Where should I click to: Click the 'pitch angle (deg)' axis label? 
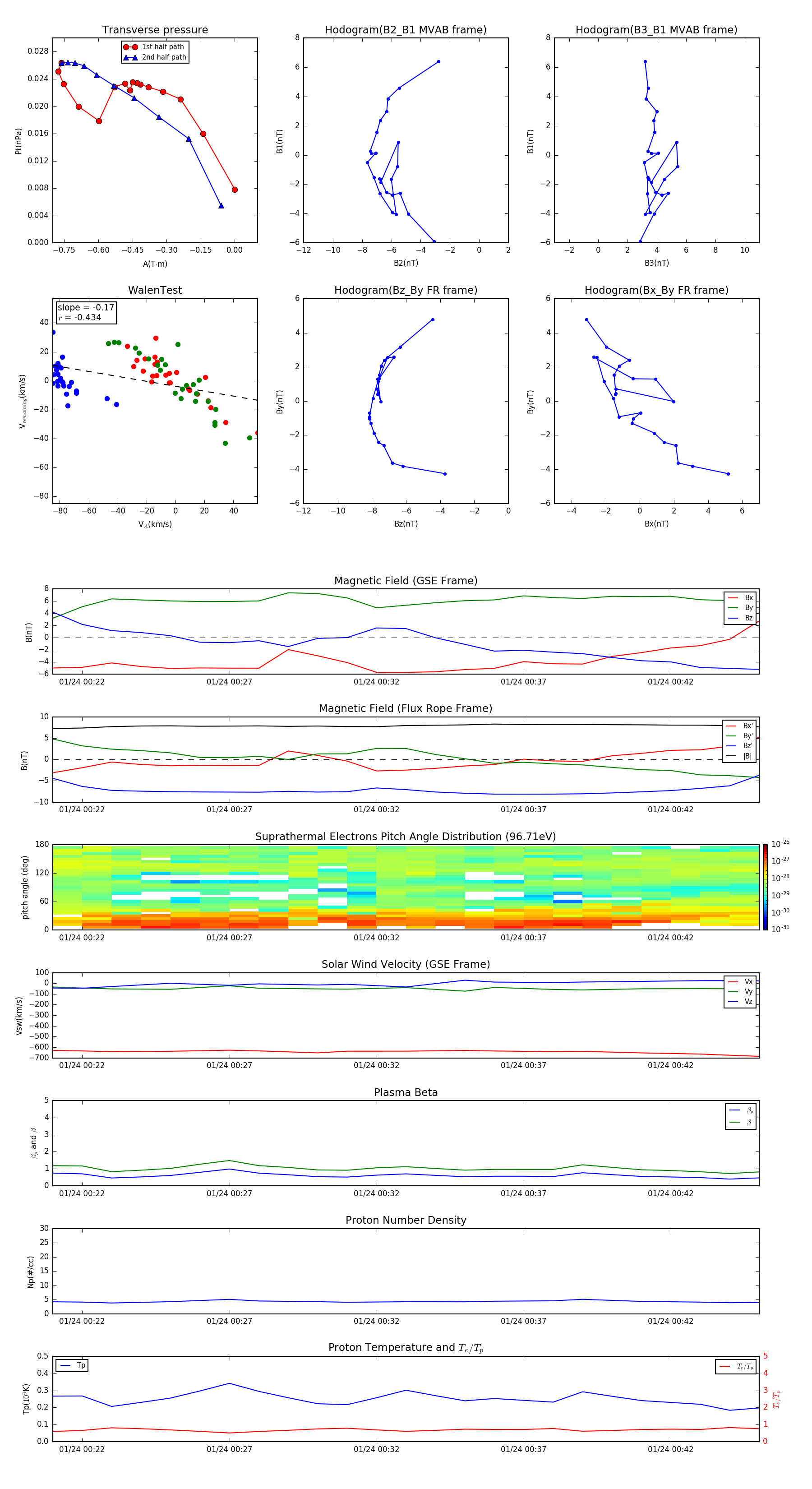click(x=25, y=887)
